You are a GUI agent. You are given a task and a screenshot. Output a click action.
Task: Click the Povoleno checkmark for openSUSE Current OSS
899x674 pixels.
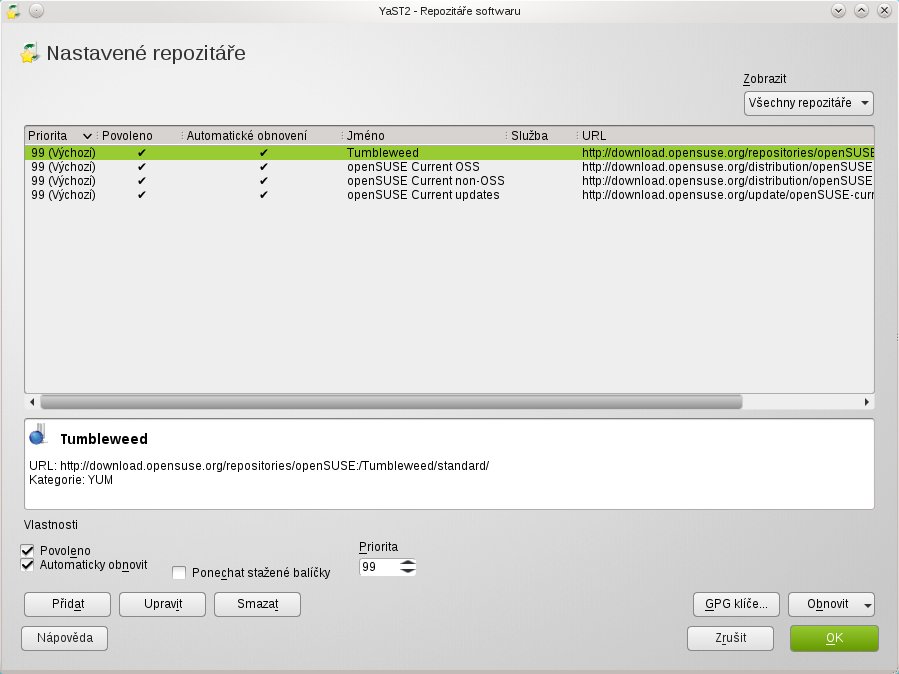point(142,167)
